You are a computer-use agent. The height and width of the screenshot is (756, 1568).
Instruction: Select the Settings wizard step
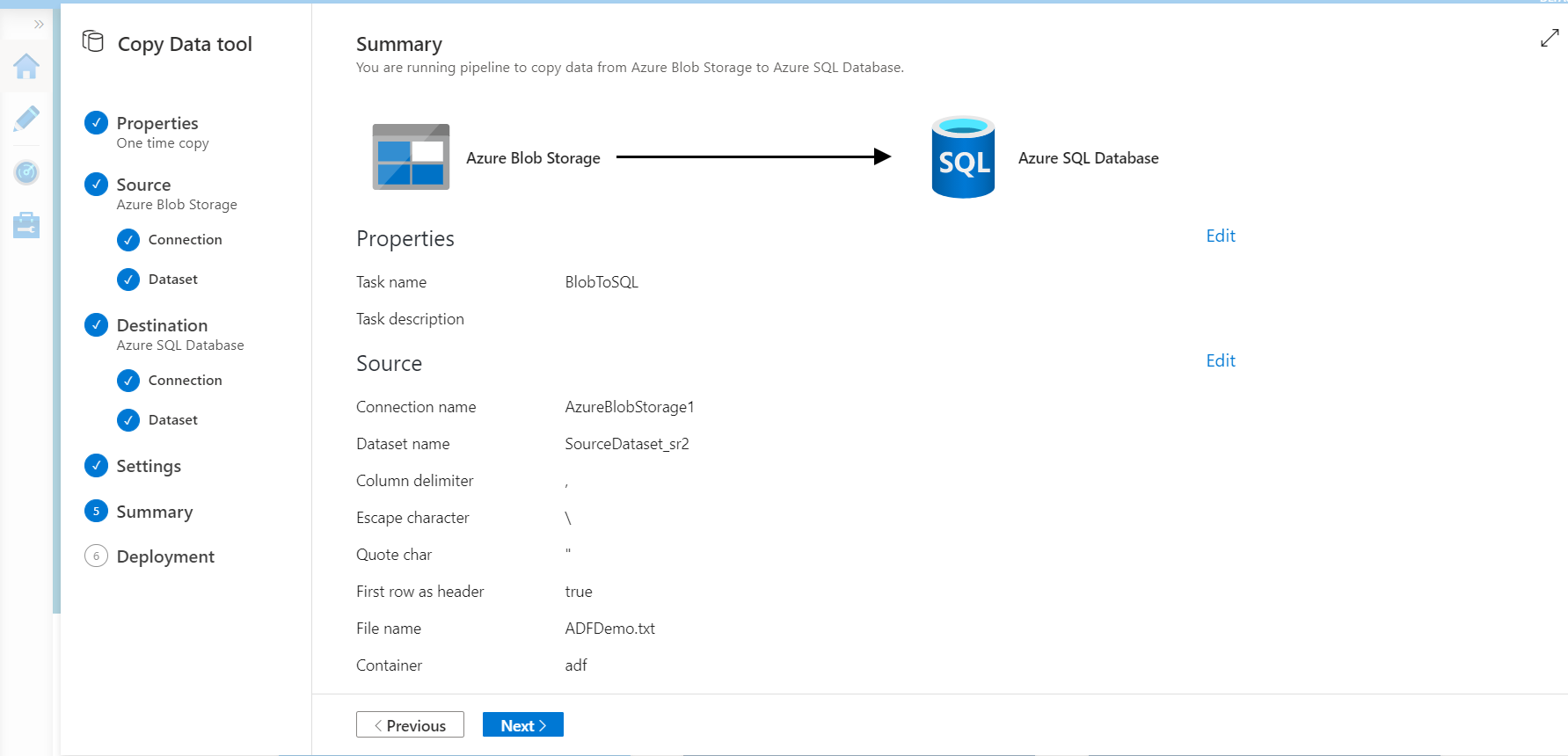click(149, 466)
